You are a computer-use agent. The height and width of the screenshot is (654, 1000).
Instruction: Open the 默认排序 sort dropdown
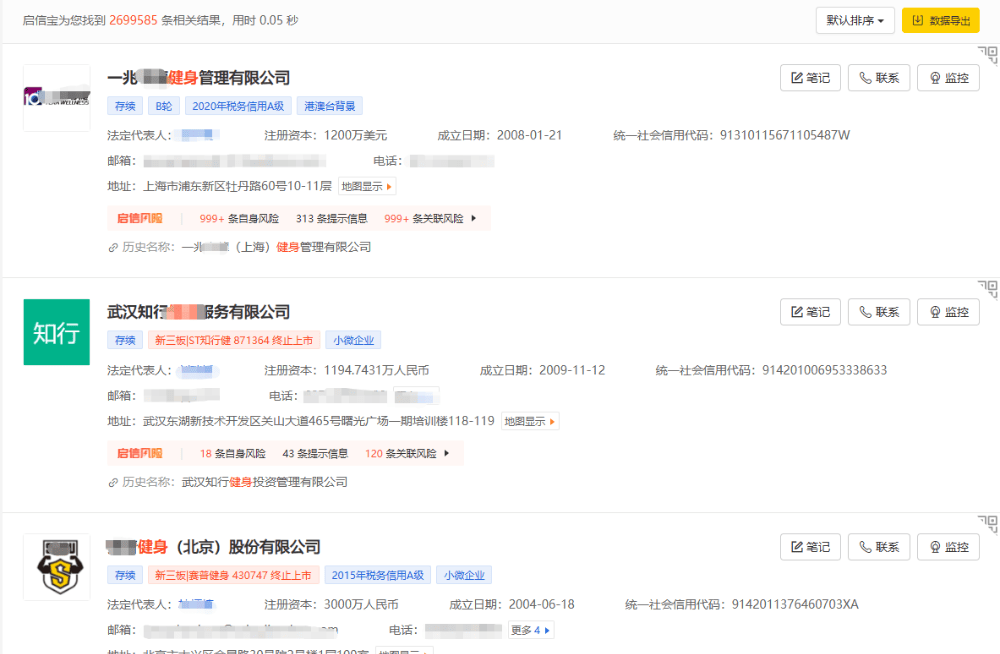(855, 20)
